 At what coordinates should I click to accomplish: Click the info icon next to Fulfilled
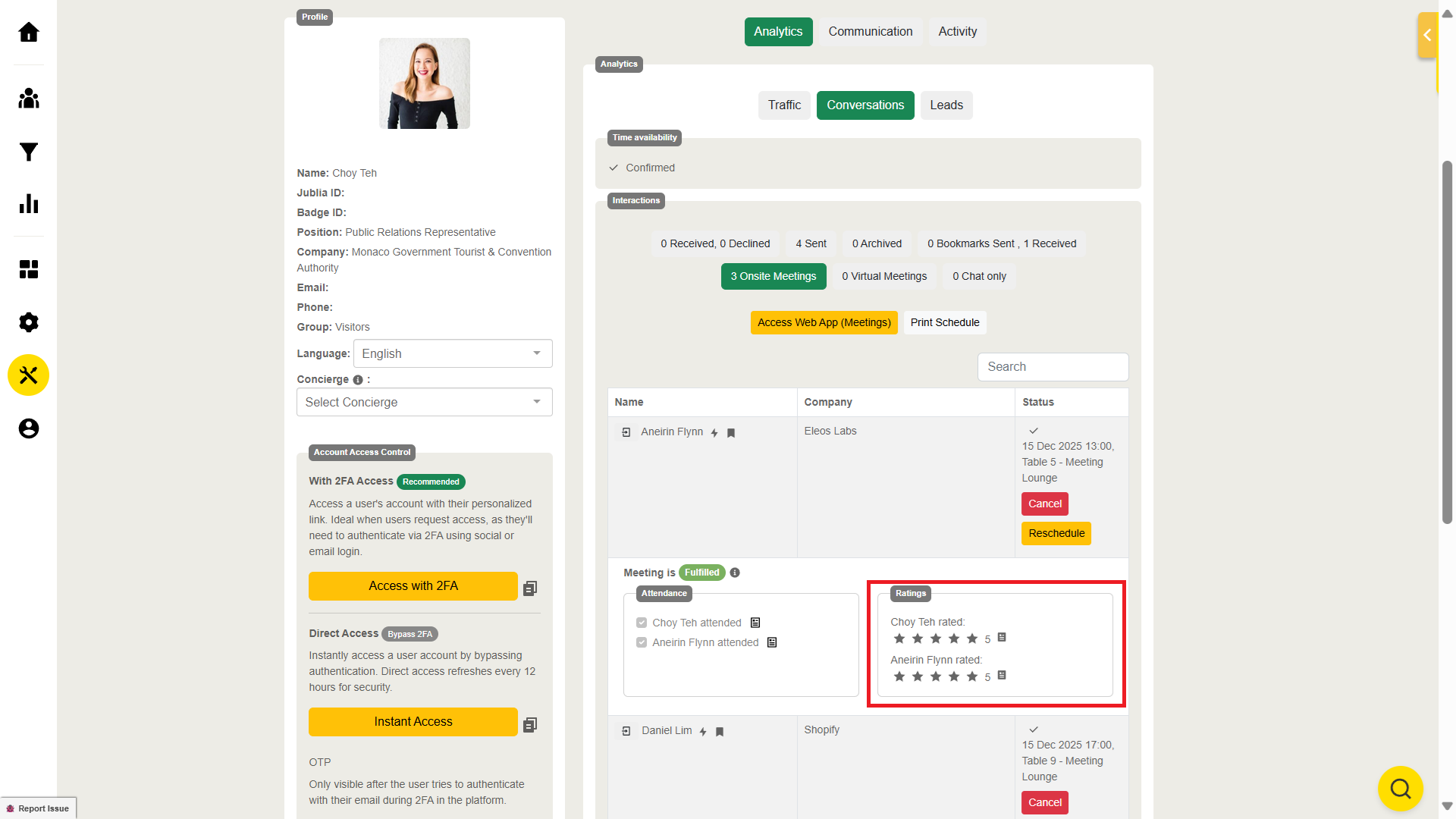tap(735, 573)
